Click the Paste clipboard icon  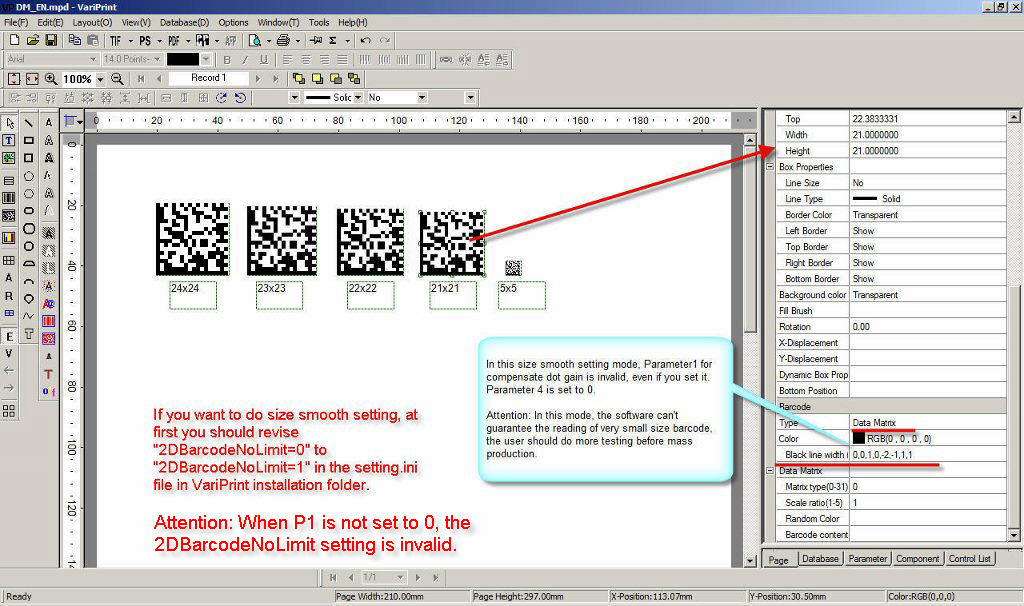tap(93, 40)
